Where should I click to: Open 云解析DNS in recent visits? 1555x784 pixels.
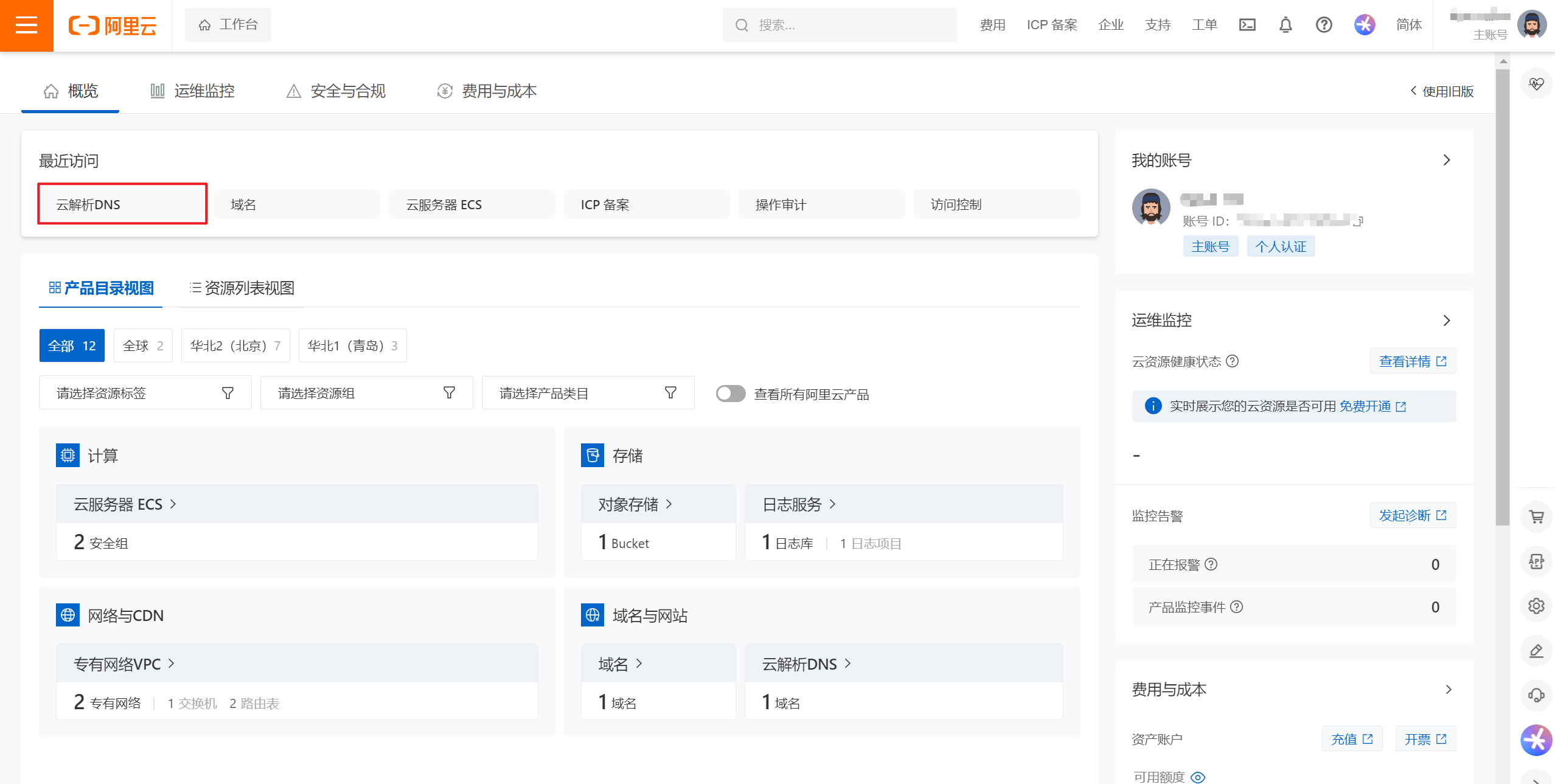coord(122,204)
